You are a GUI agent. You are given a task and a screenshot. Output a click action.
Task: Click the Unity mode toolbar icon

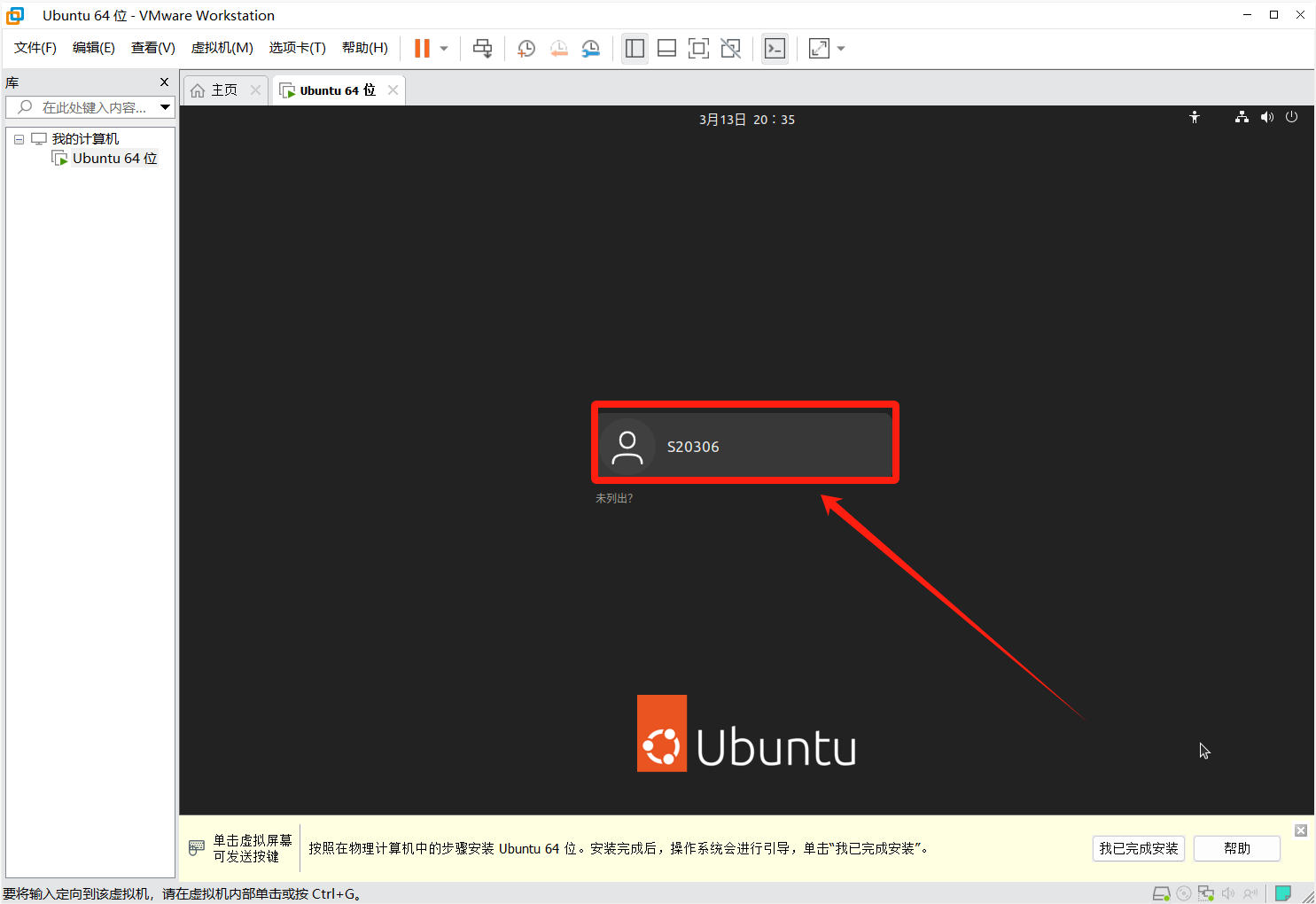click(730, 49)
